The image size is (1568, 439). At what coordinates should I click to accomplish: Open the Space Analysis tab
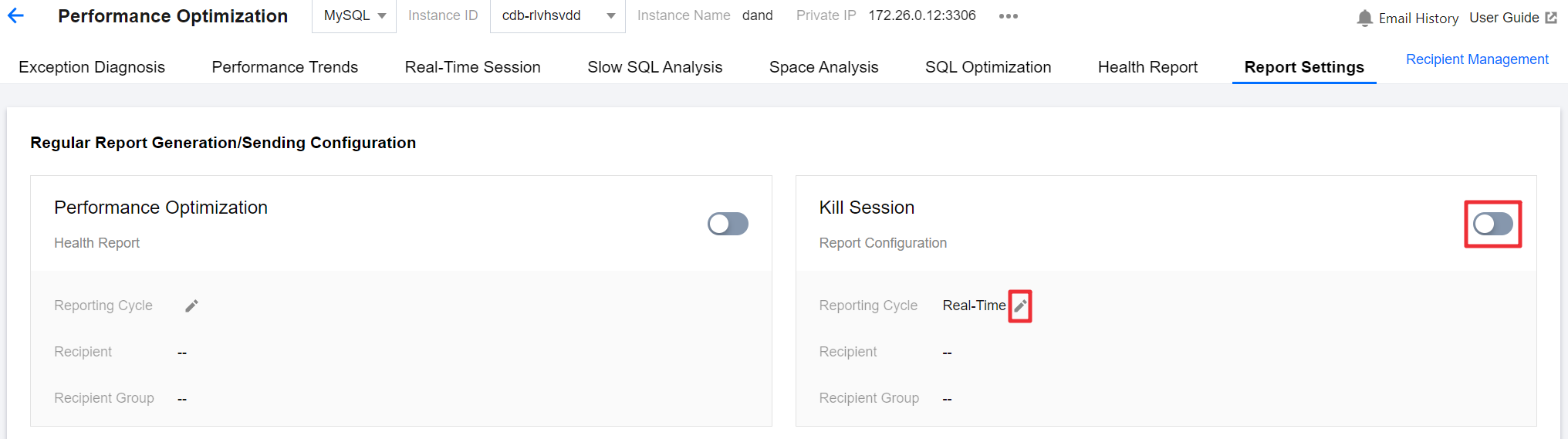pyautogui.click(x=823, y=67)
